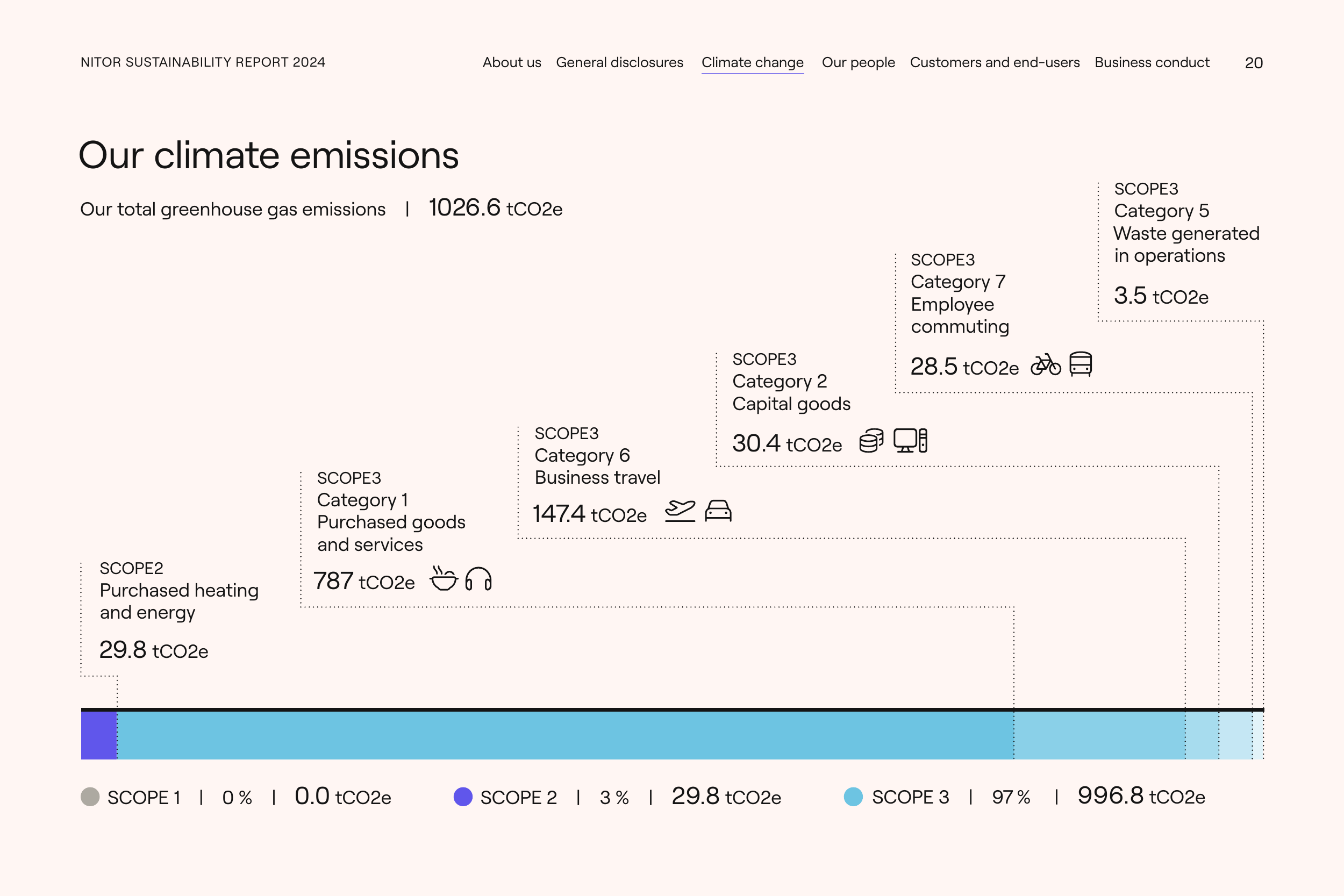Viewport: 1344px width, 896px height.
Task: Click the Nitor Sustainability Report 2024 header
Action: click(203, 62)
